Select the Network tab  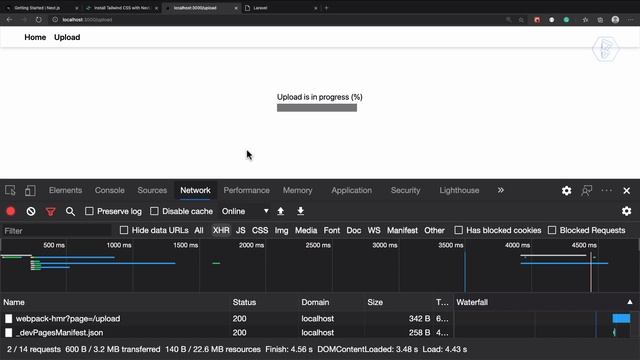(195, 190)
